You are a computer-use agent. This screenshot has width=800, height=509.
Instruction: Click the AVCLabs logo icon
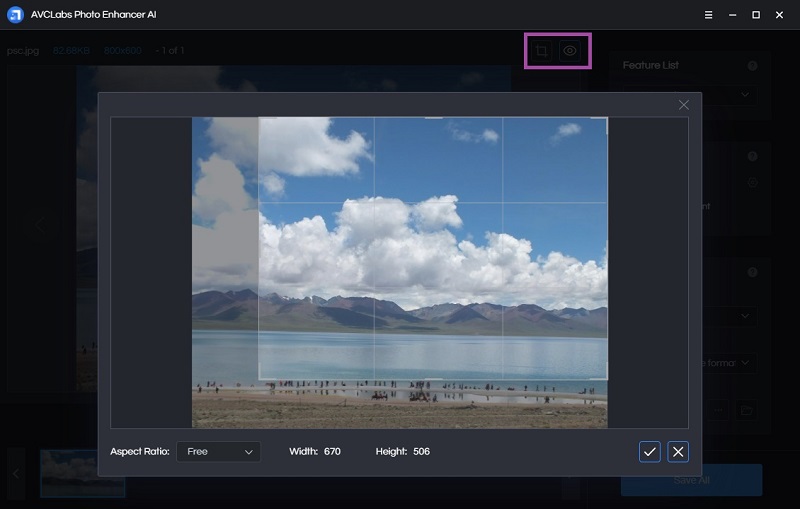pyautogui.click(x=15, y=15)
